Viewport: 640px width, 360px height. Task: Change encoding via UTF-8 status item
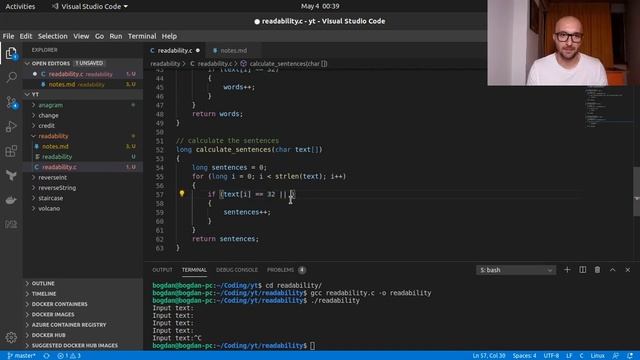pos(551,356)
